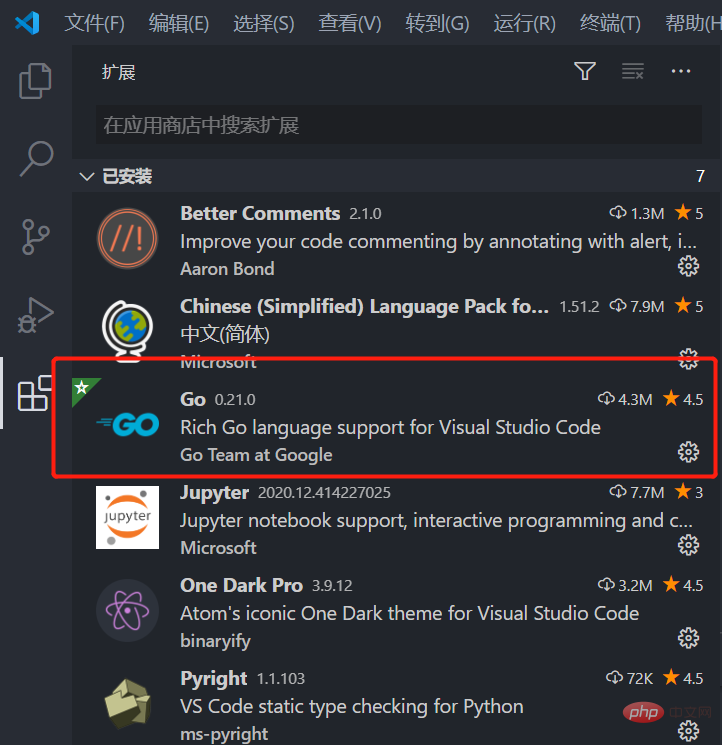The width and height of the screenshot is (722, 745).
Task: Open the 终端(T) menu
Action: click(610, 23)
